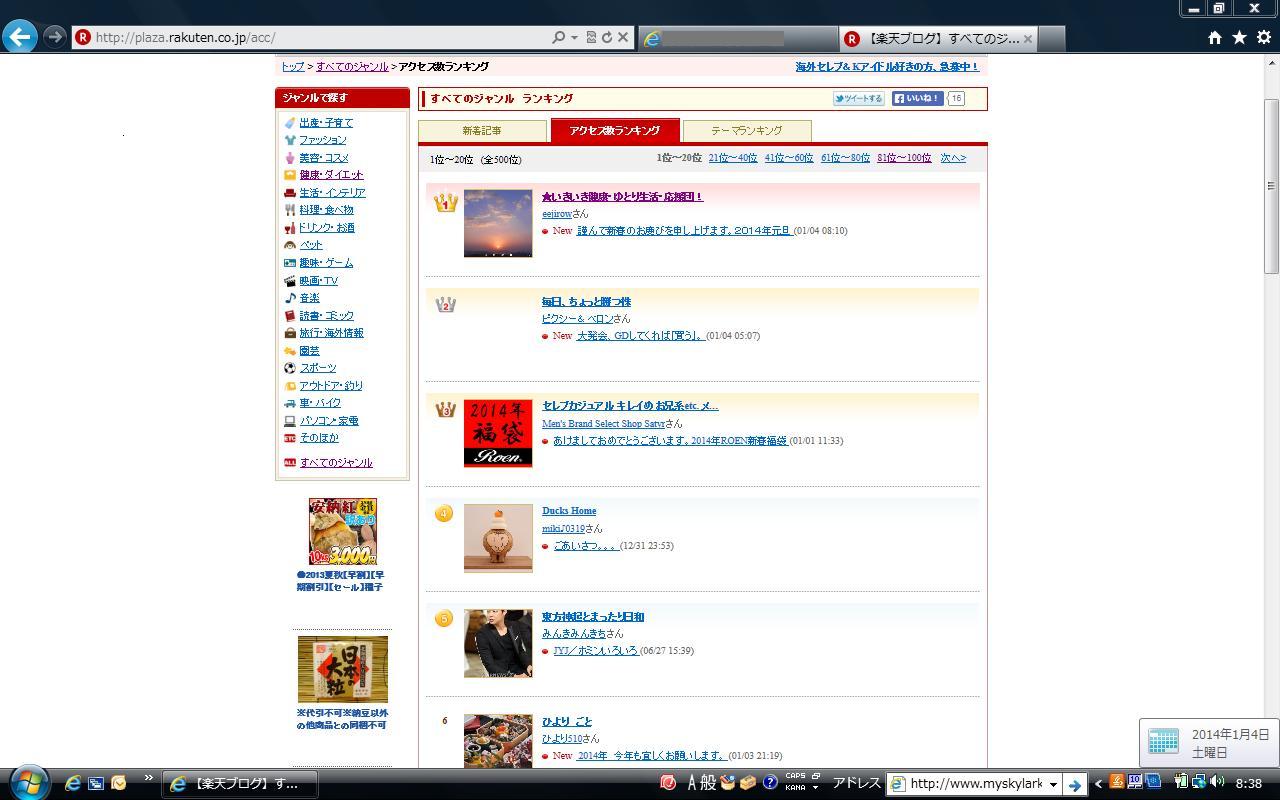This screenshot has height=800, width=1280.
Task: Open the browser Home icon
Action: (x=1214, y=37)
